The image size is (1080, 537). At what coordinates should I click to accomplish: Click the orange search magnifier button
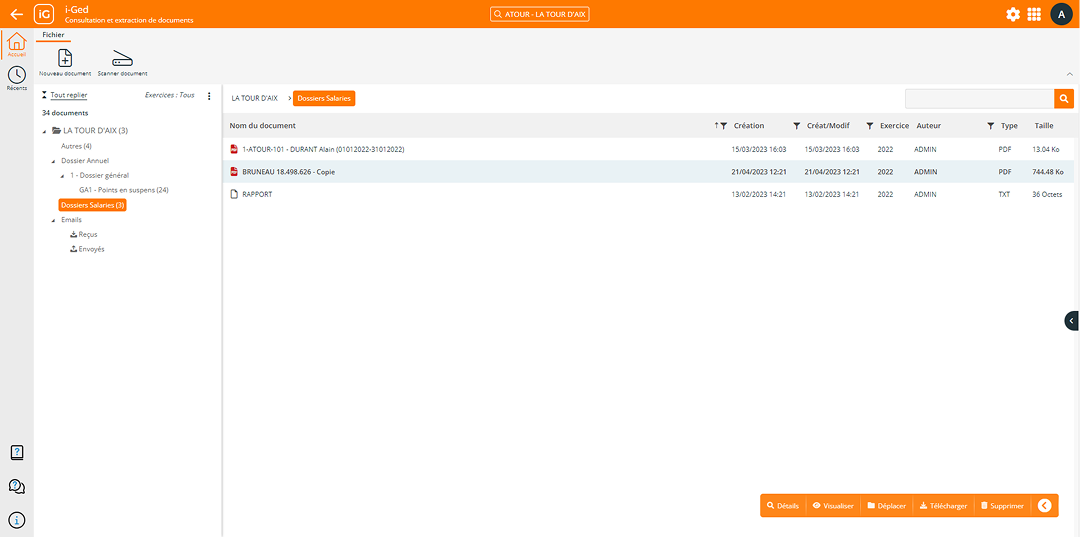coord(1063,98)
